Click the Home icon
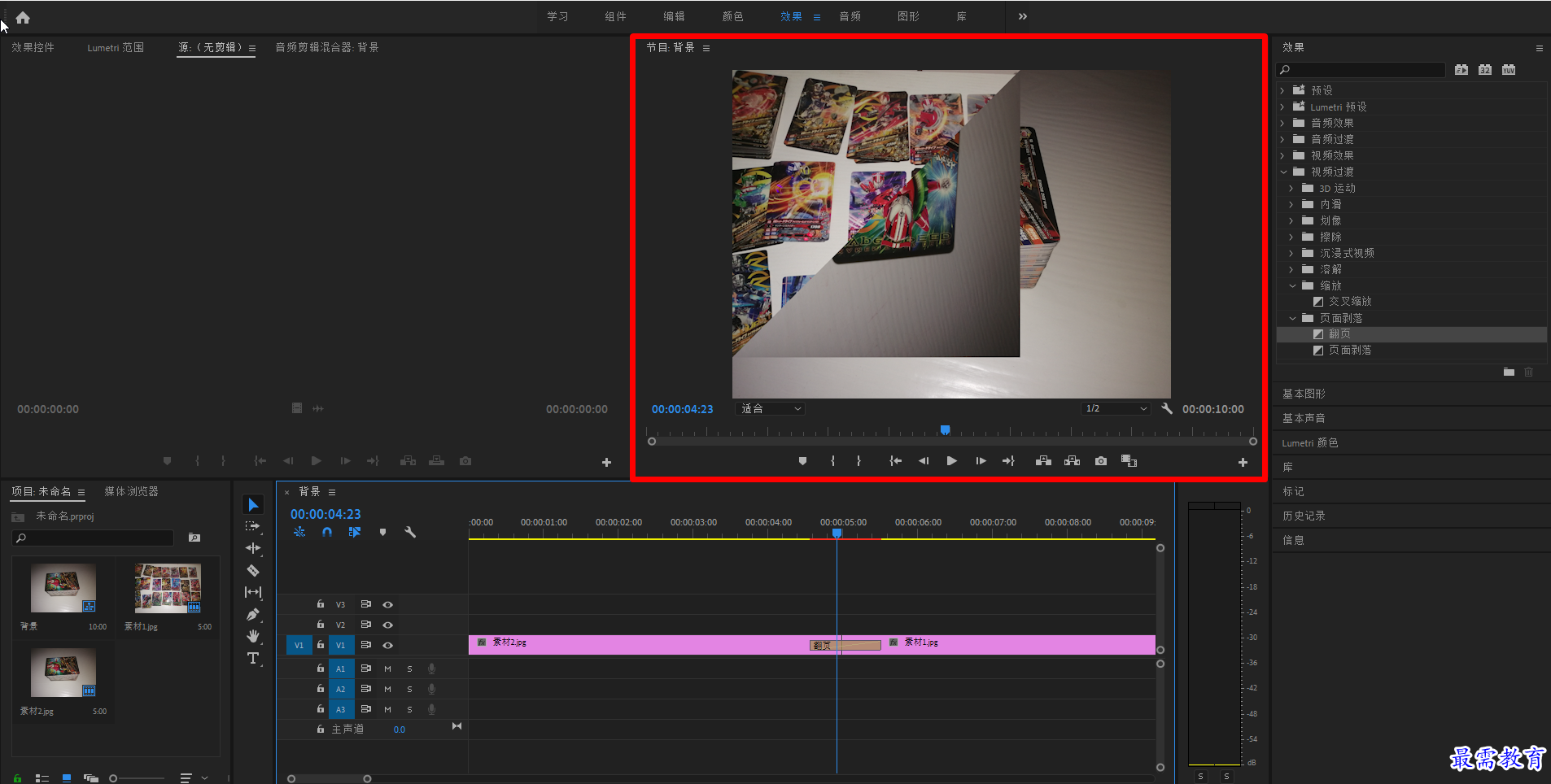 [23, 17]
